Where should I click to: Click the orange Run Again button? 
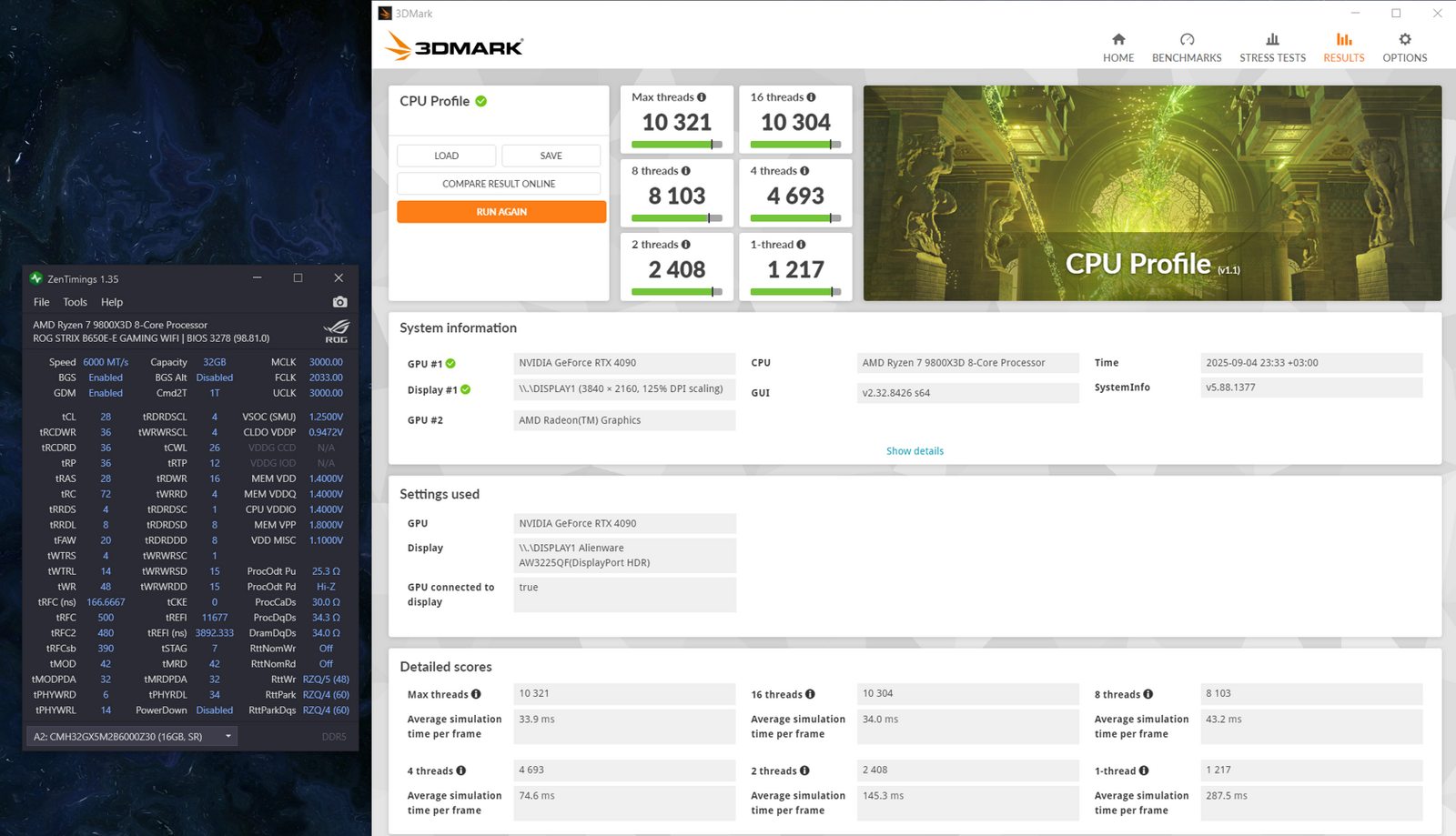(x=501, y=212)
